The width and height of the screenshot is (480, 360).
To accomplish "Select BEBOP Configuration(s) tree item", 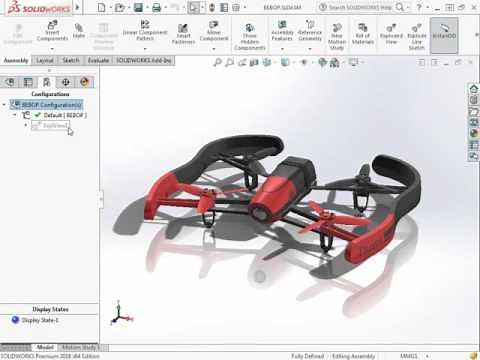I will 47,105.
